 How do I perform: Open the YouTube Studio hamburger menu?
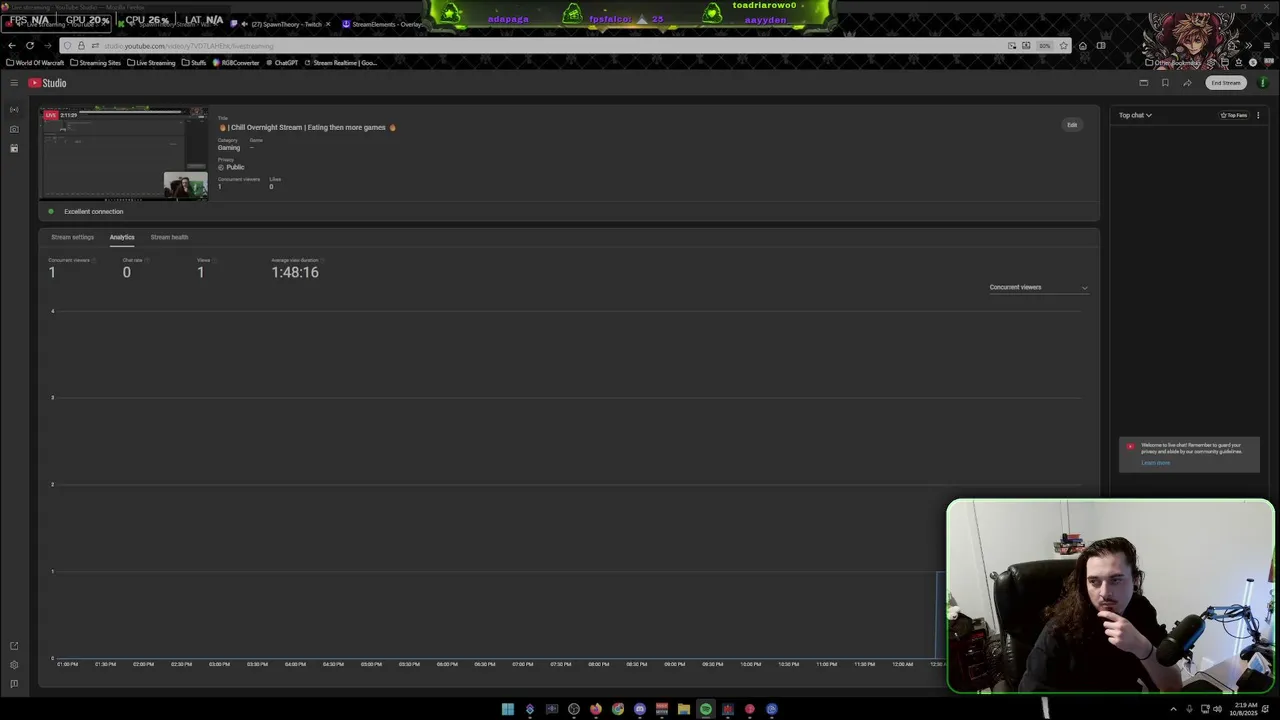14,83
